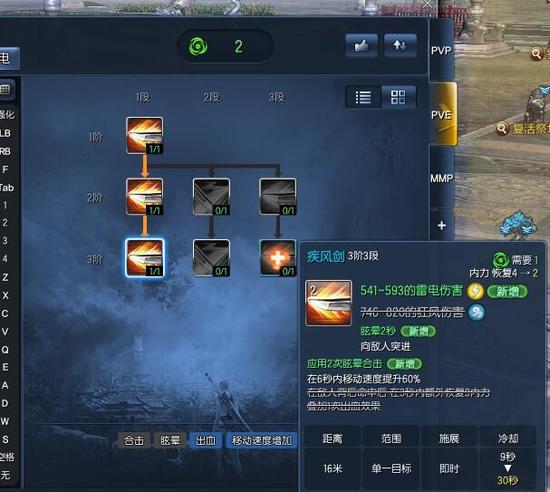
Task: Toggle the 移动速度增加 filter tag
Action: coord(262,440)
